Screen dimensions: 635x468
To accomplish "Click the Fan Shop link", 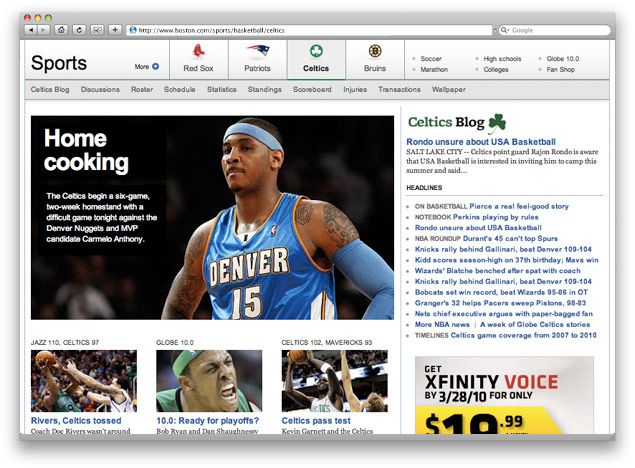I will pos(560,70).
